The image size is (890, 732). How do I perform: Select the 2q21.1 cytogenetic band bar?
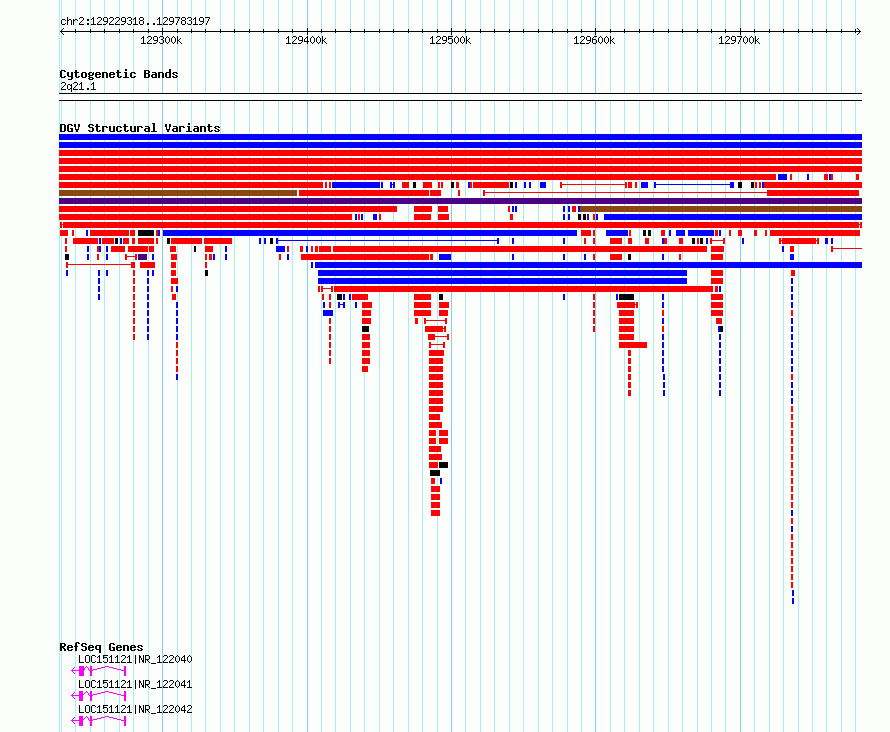[x=460, y=97]
